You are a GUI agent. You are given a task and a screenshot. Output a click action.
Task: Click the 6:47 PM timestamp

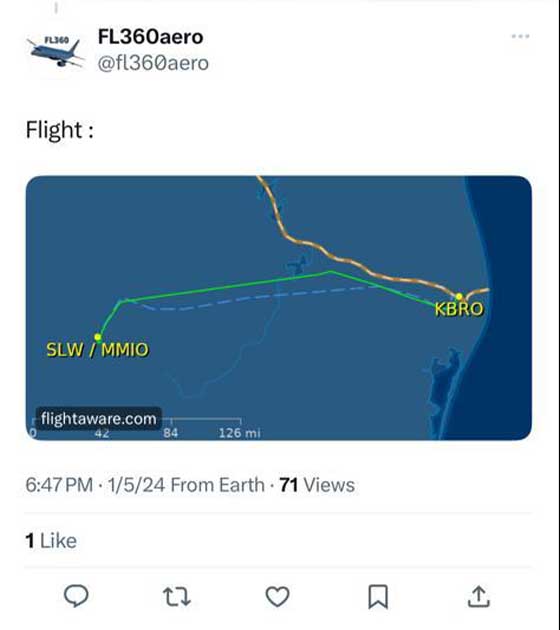[59, 485]
